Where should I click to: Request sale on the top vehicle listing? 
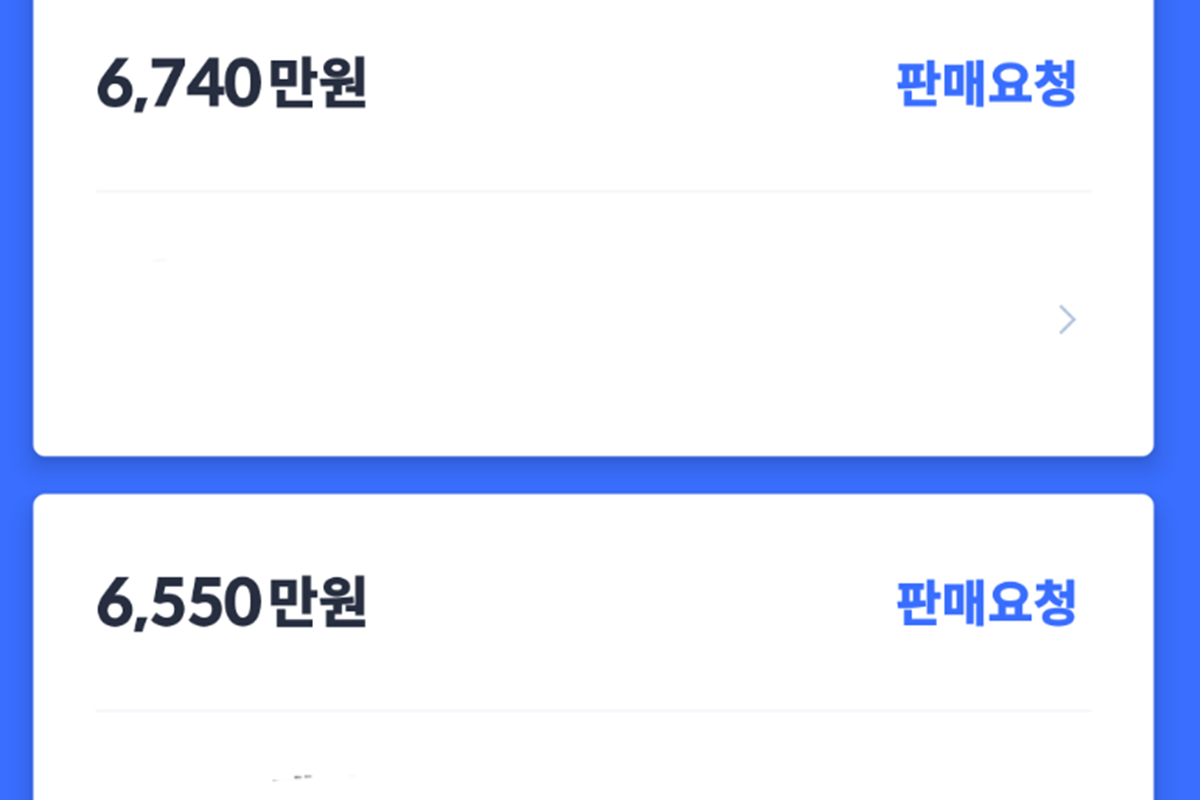pos(986,88)
